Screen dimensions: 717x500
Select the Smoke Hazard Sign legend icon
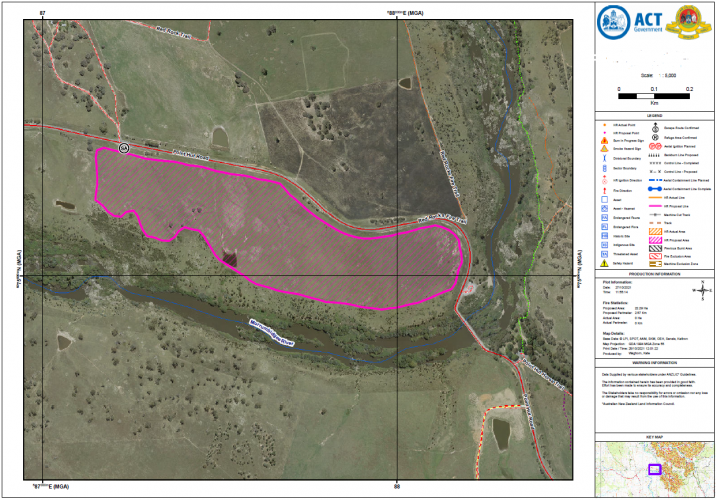(604, 149)
